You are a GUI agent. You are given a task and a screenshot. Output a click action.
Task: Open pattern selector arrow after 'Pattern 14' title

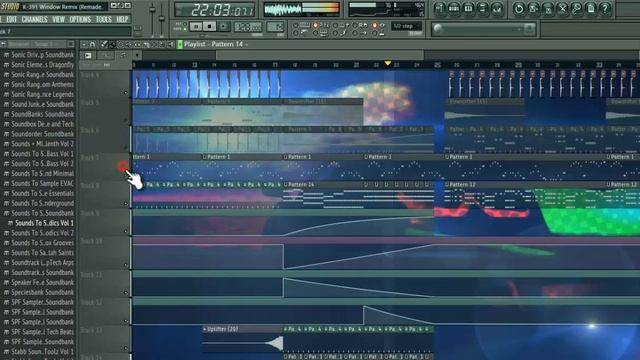coord(247,44)
